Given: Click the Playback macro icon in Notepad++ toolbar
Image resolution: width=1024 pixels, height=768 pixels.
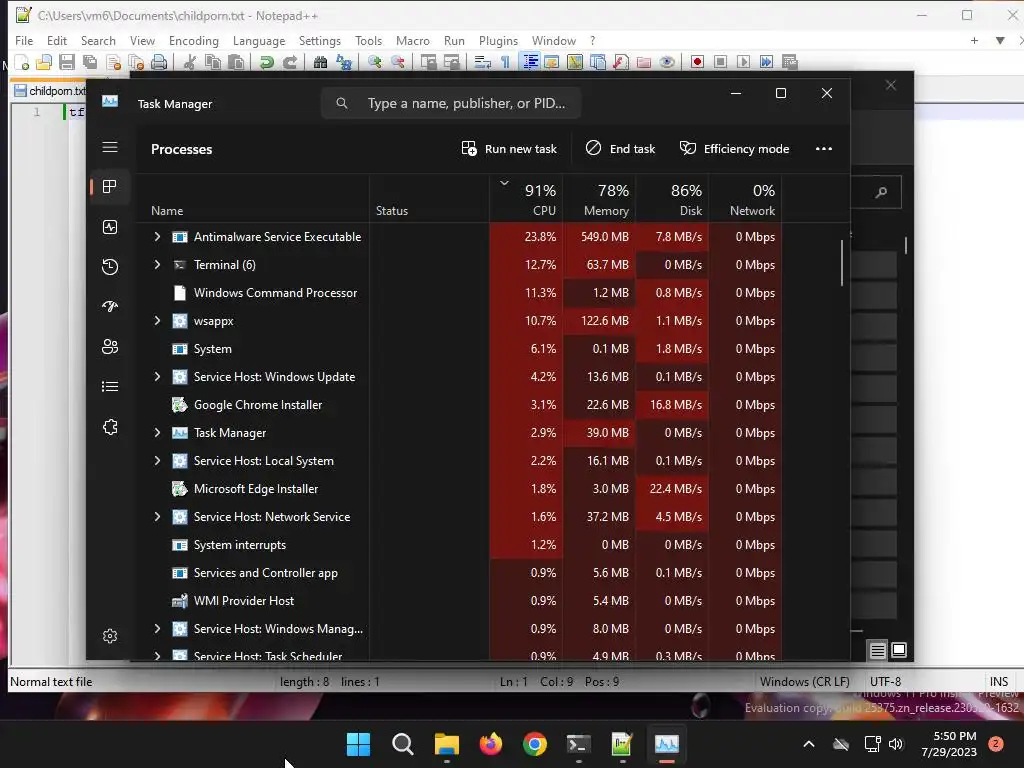Looking at the screenshot, I should coord(743,62).
